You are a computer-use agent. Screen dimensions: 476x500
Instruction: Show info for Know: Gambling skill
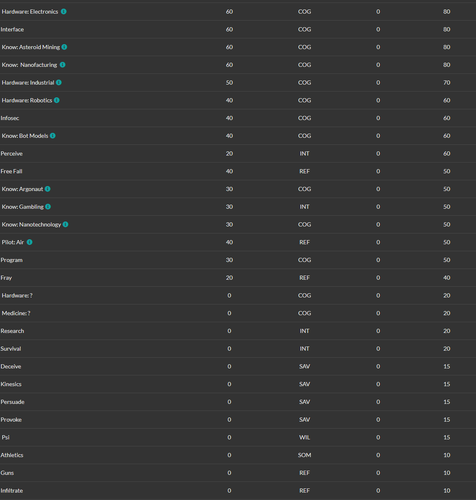[x=48, y=207]
